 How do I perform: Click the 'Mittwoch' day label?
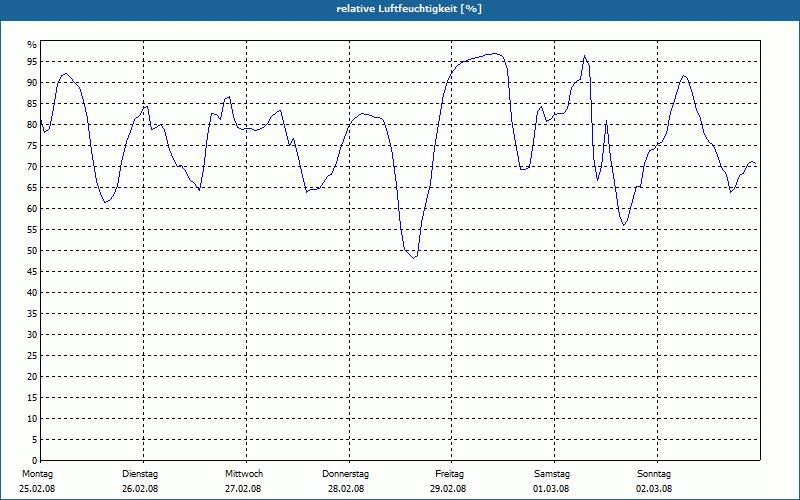(x=244, y=474)
